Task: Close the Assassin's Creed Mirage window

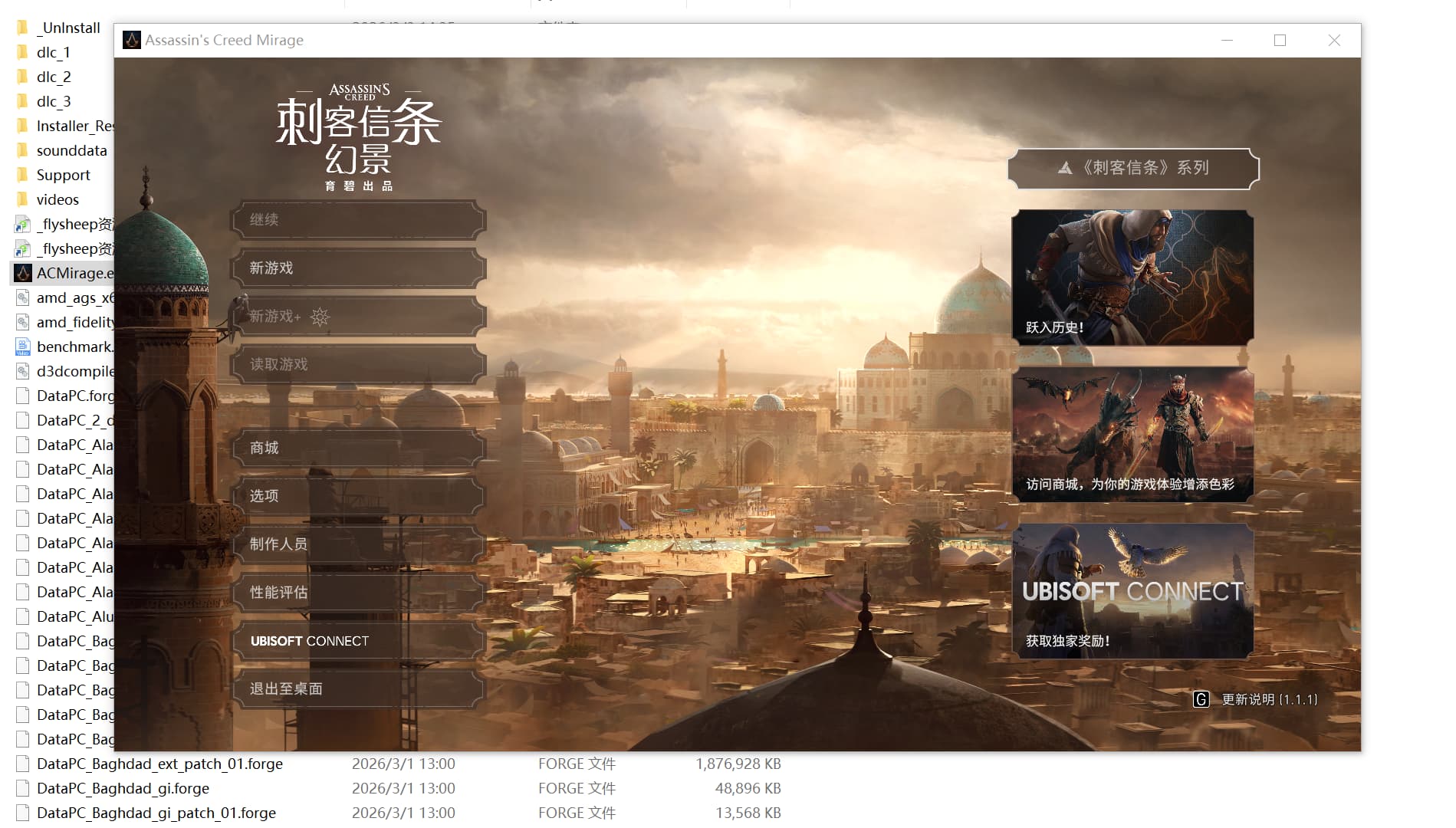Action: (1334, 40)
